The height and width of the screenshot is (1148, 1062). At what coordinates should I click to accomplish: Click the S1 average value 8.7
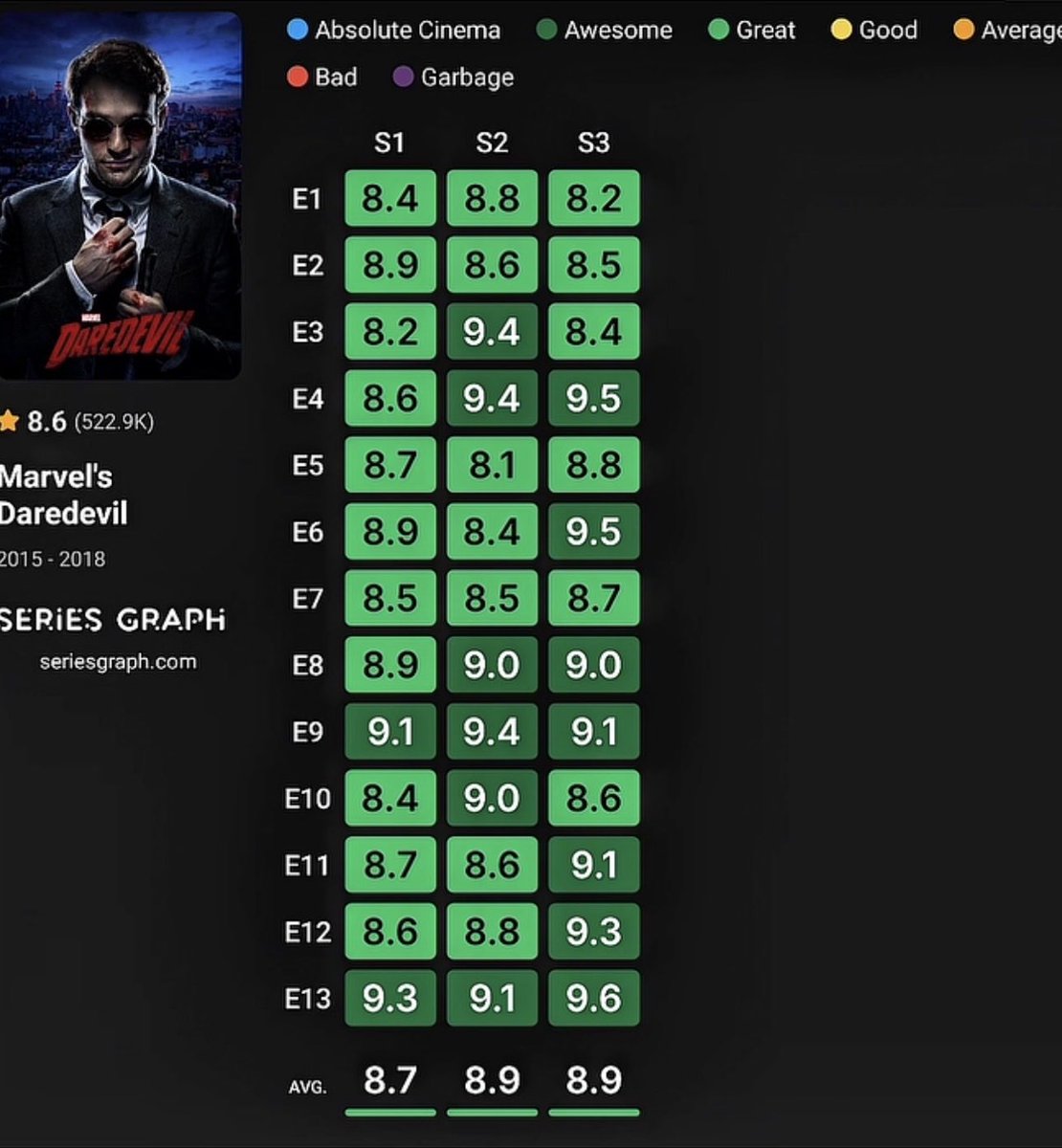click(390, 1080)
